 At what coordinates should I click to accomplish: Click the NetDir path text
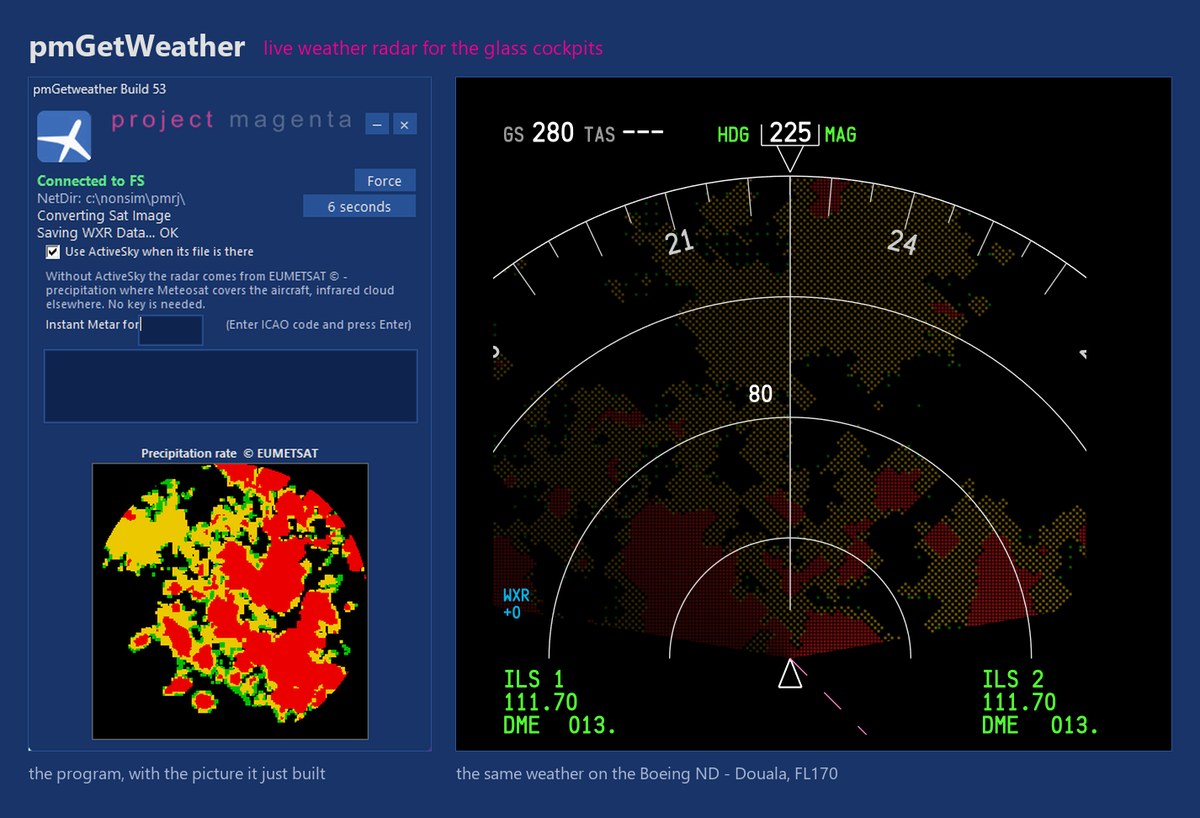point(111,198)
